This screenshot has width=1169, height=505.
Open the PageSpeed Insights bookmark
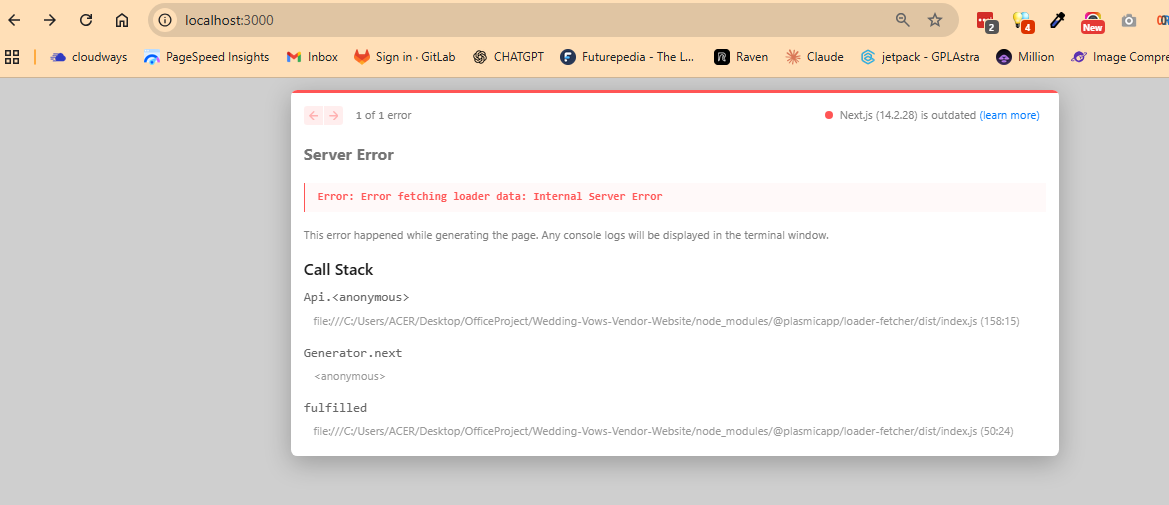point(206,57)
